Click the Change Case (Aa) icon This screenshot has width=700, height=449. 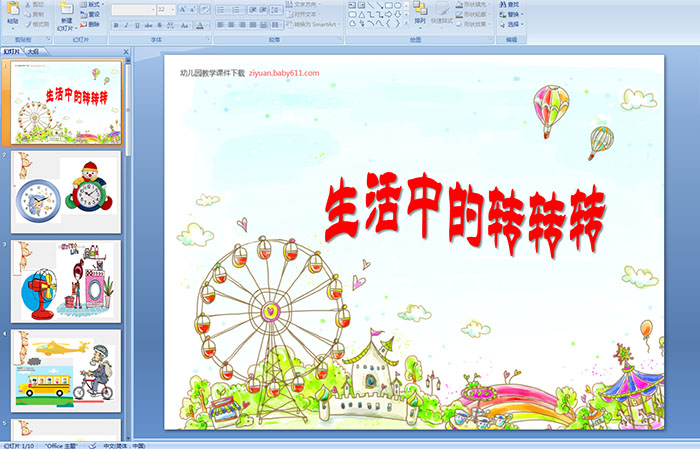coord(185,25)
